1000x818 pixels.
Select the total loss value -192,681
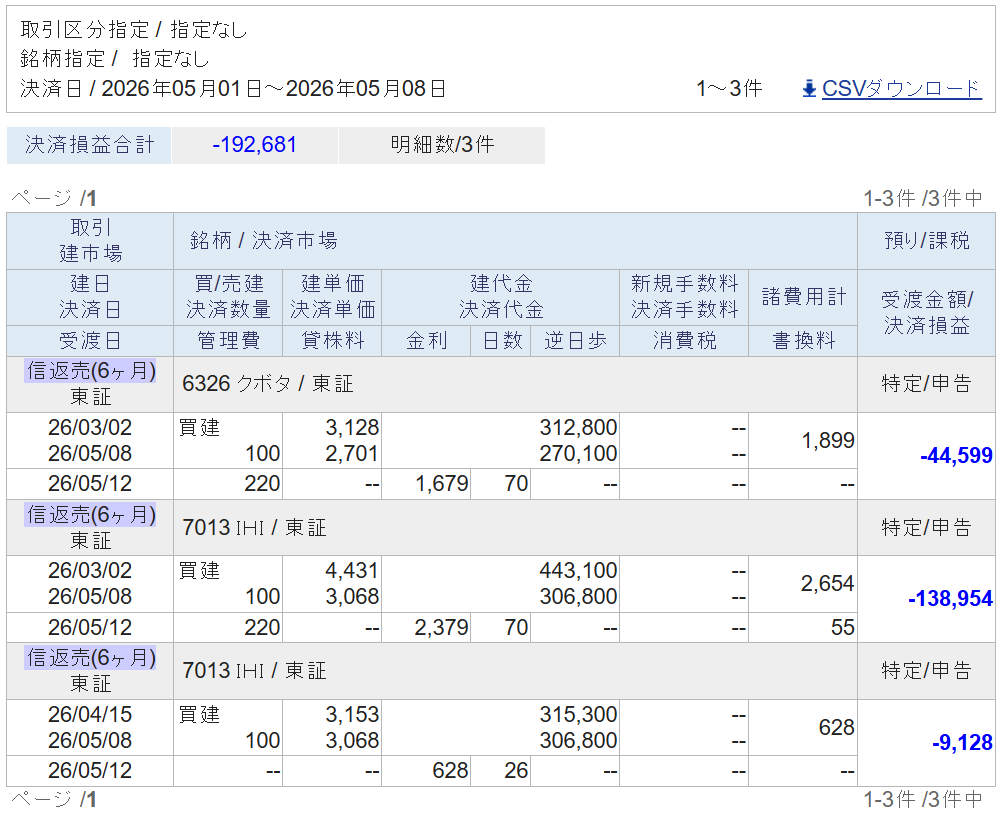(254, 145)
